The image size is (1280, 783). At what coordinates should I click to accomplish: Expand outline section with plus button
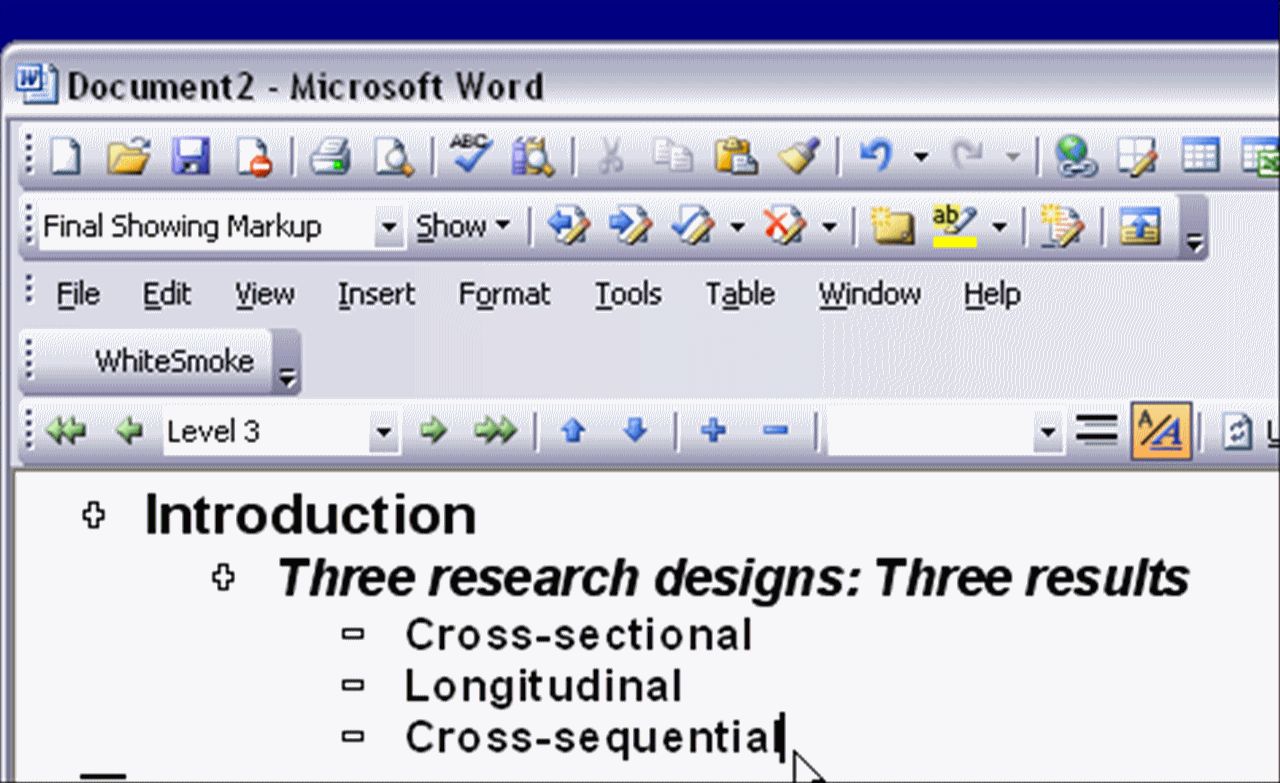pyautogui.click(x=713, y=431)
